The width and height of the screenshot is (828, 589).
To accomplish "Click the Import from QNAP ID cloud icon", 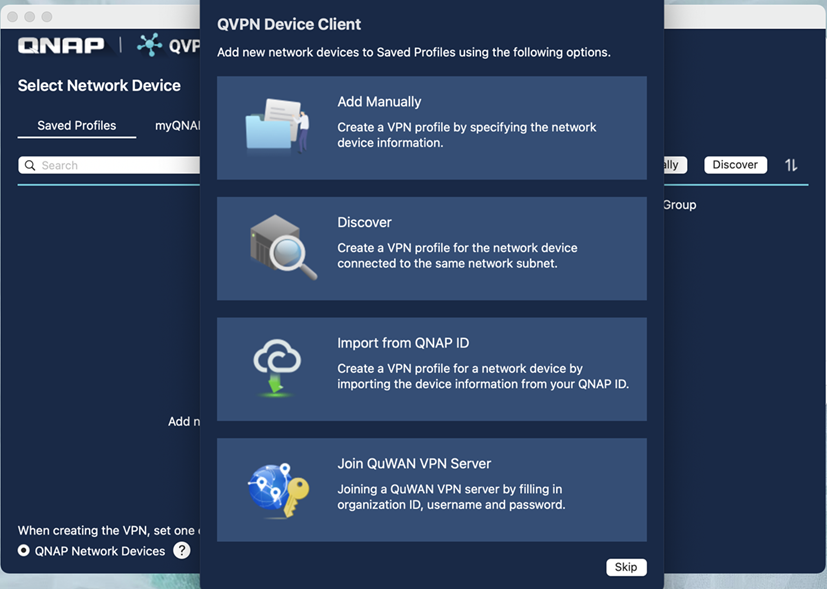I will [x=277, y=367].
